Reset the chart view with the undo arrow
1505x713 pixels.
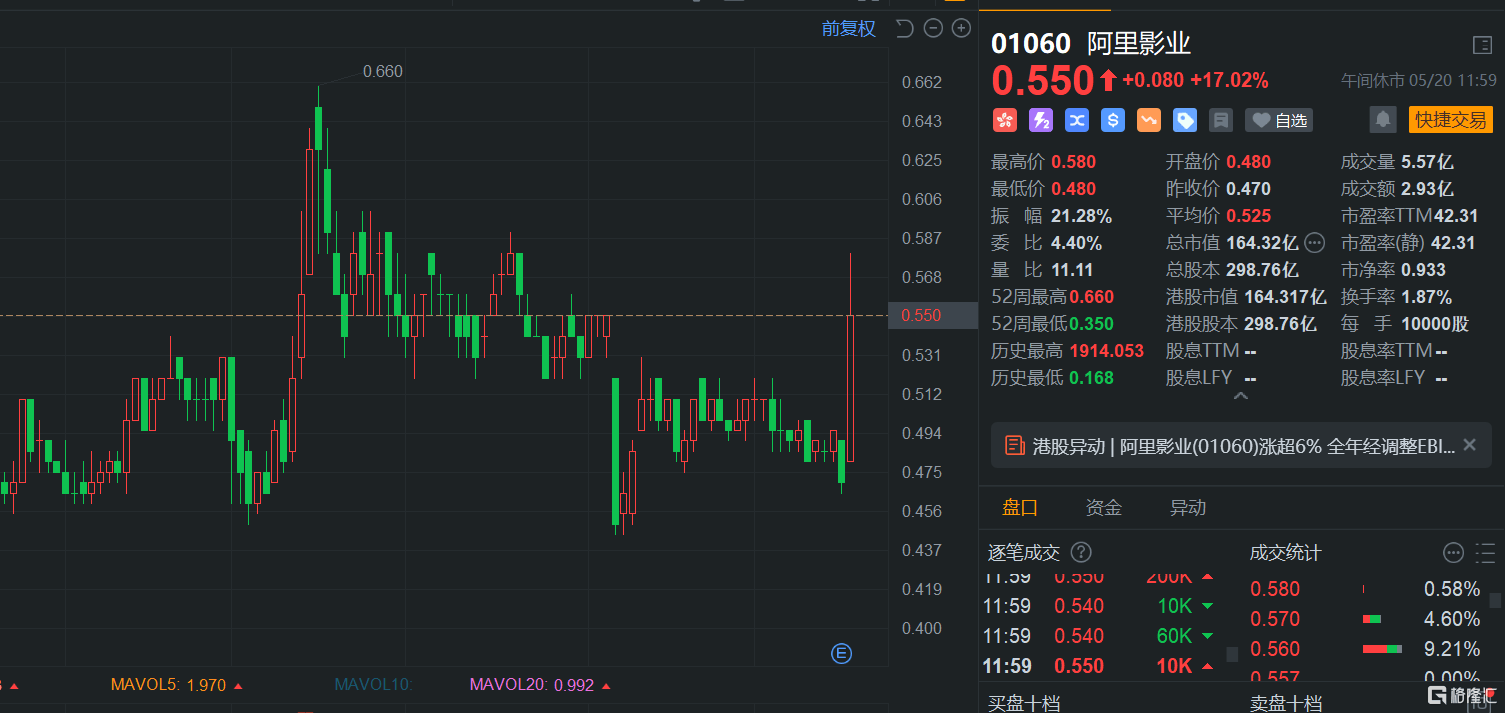point(904,28)
